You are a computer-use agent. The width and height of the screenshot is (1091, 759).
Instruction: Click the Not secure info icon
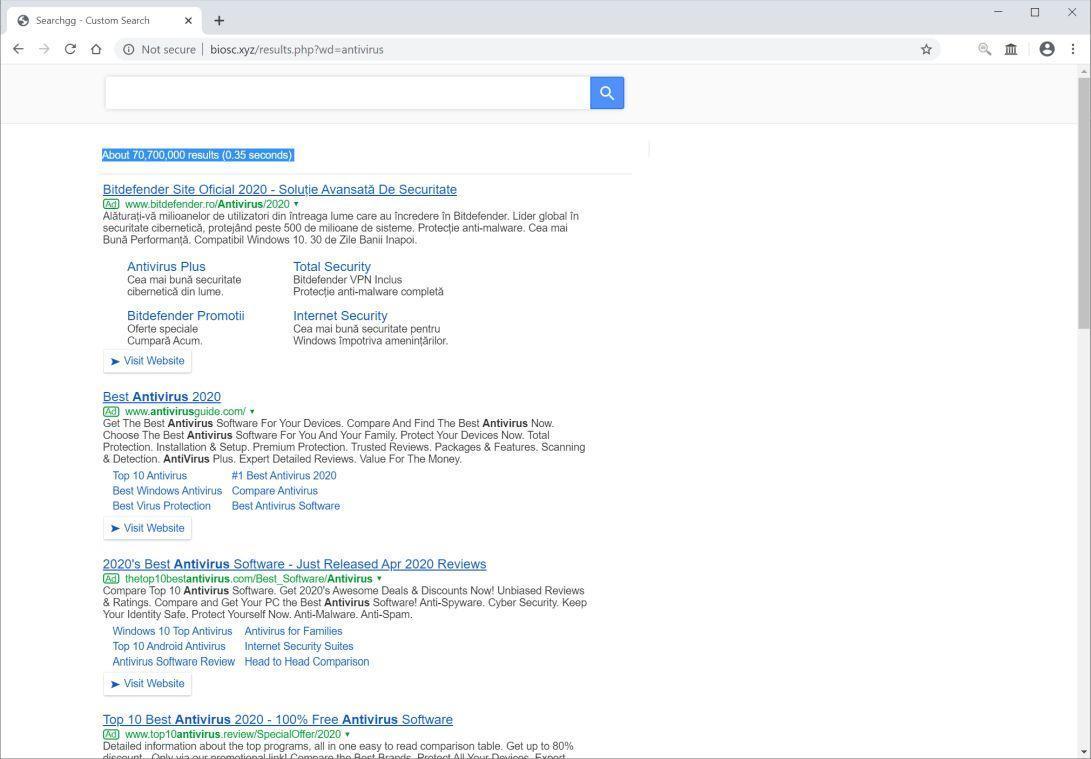[130, 48]
